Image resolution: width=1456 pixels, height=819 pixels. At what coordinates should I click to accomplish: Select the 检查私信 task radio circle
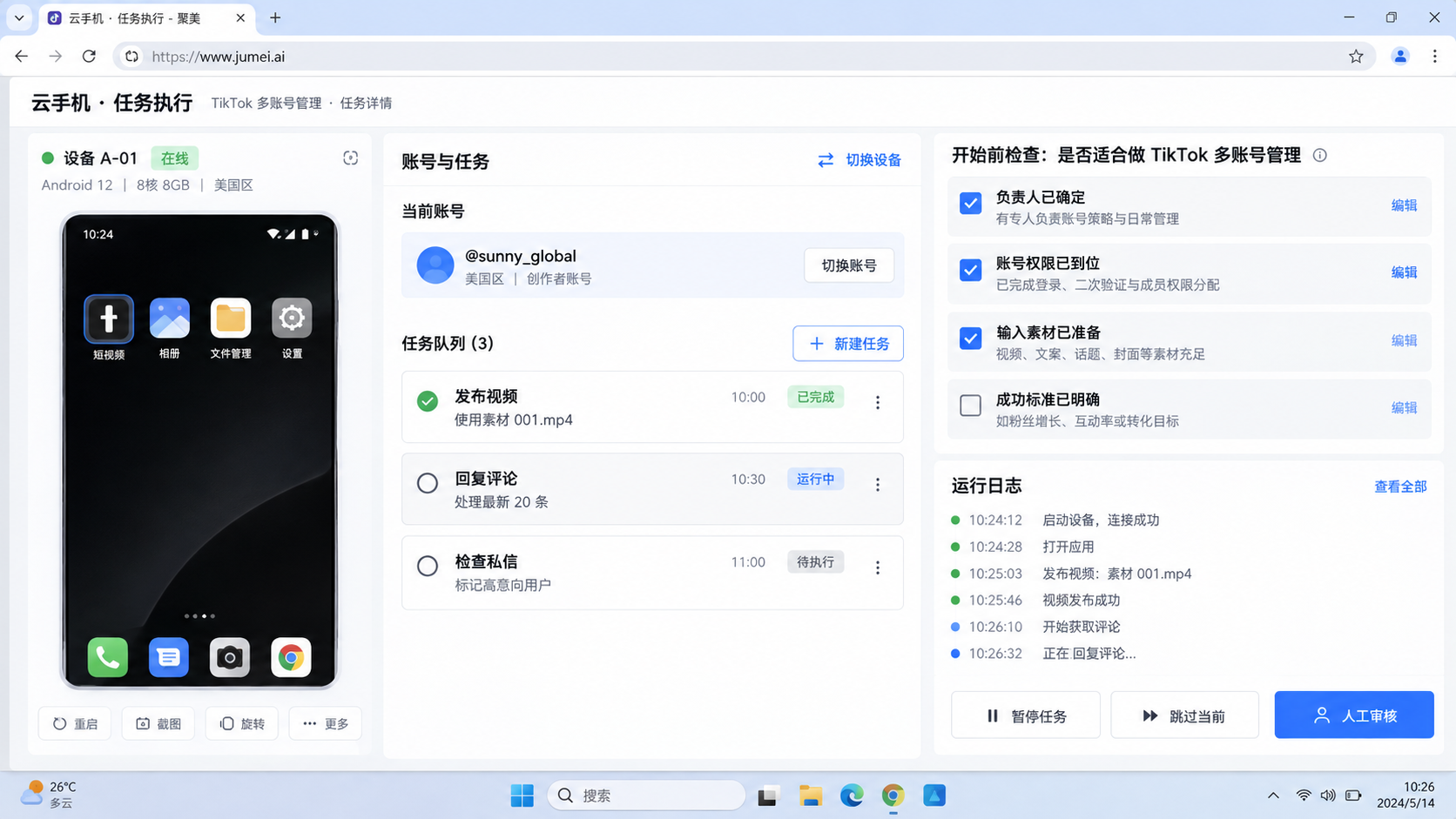(428, 566)
